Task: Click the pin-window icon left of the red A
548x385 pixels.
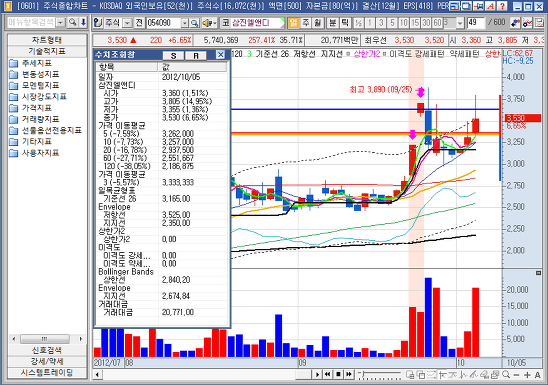Action: point(479,6)
